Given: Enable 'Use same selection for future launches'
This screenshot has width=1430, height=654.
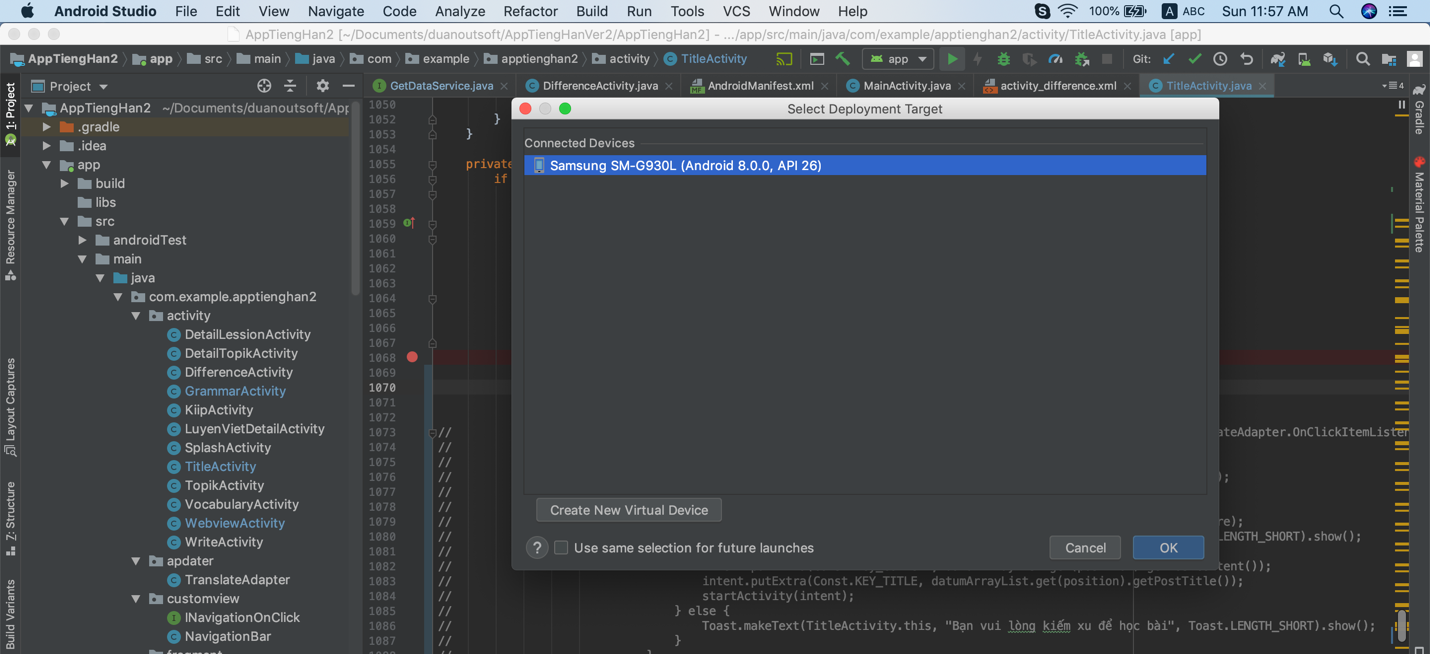Looking at the screenshot, I should point(561,548).
